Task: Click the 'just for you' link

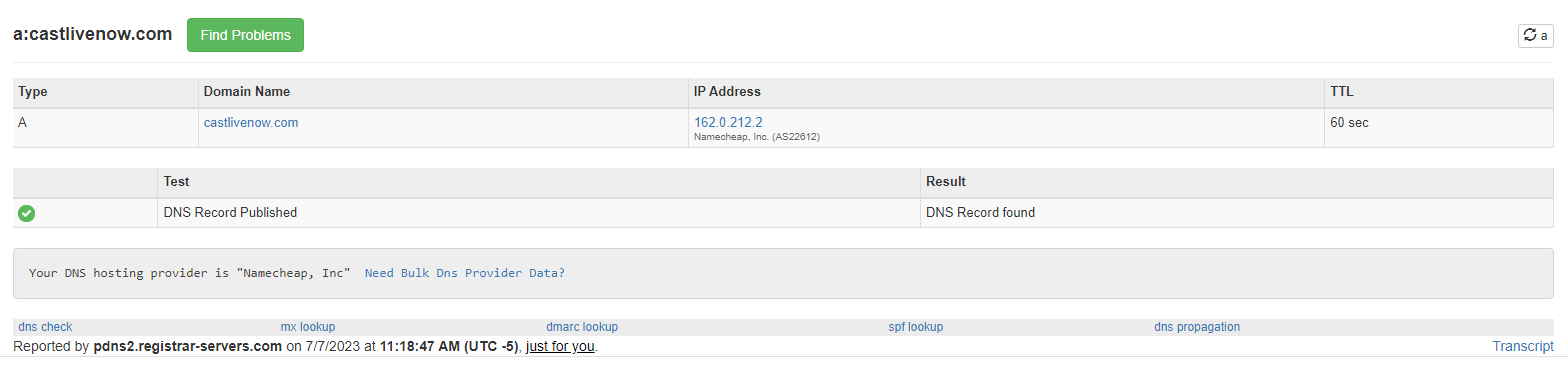Action: coord(560,346)
